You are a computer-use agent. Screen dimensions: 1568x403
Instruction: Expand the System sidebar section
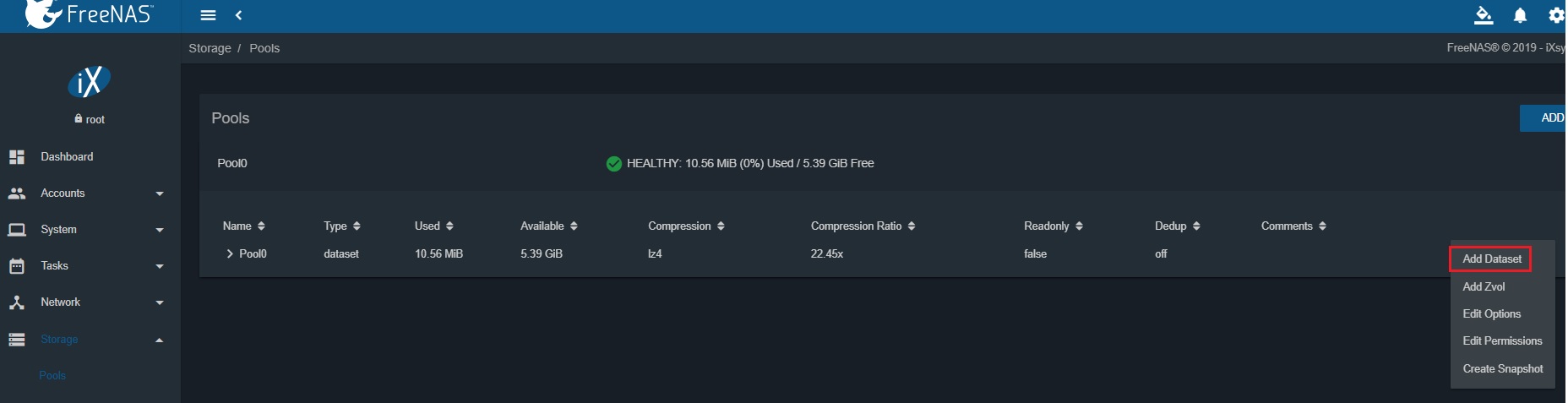160,230
